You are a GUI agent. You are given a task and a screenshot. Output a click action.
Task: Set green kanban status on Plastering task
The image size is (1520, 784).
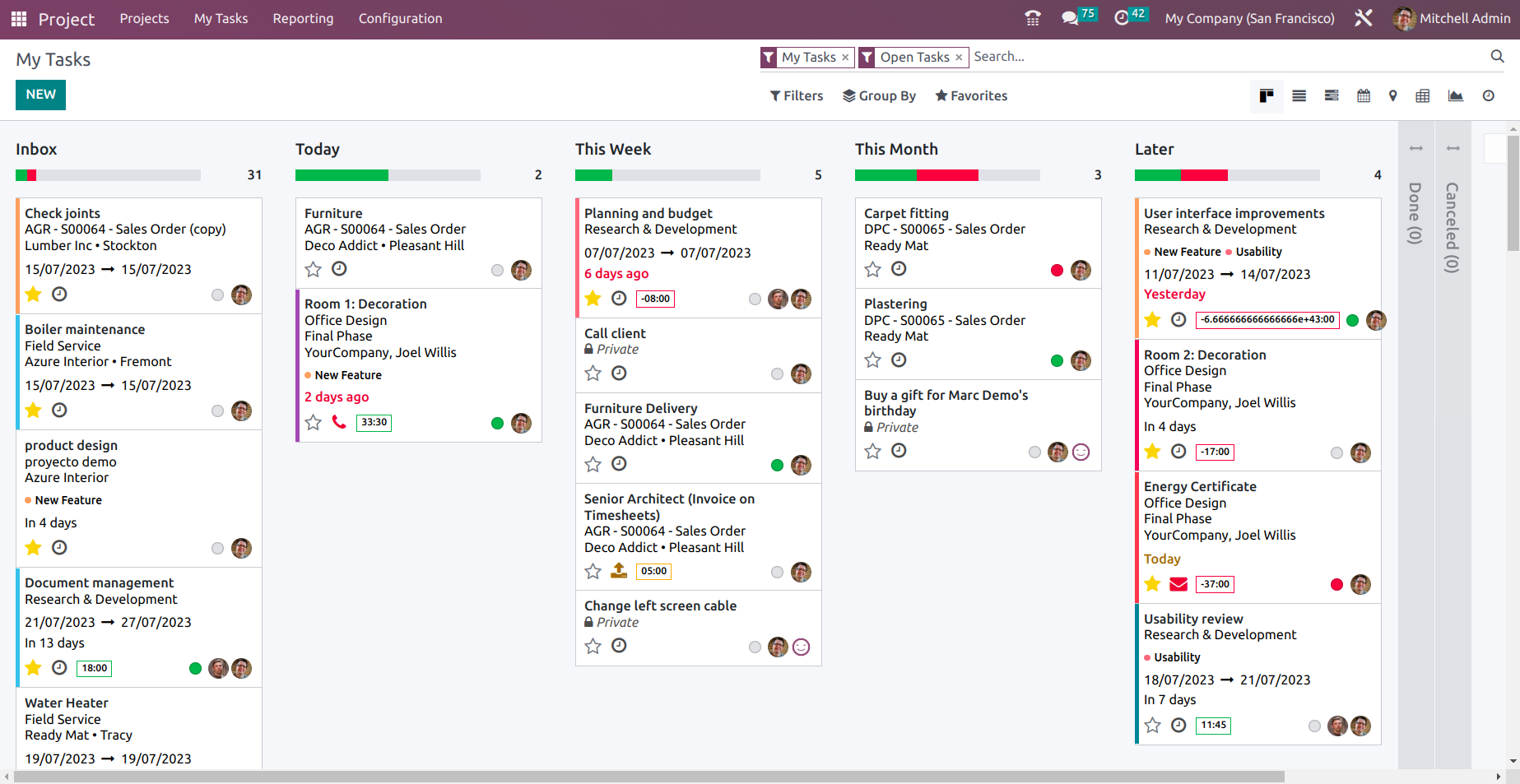[1056, 360]
